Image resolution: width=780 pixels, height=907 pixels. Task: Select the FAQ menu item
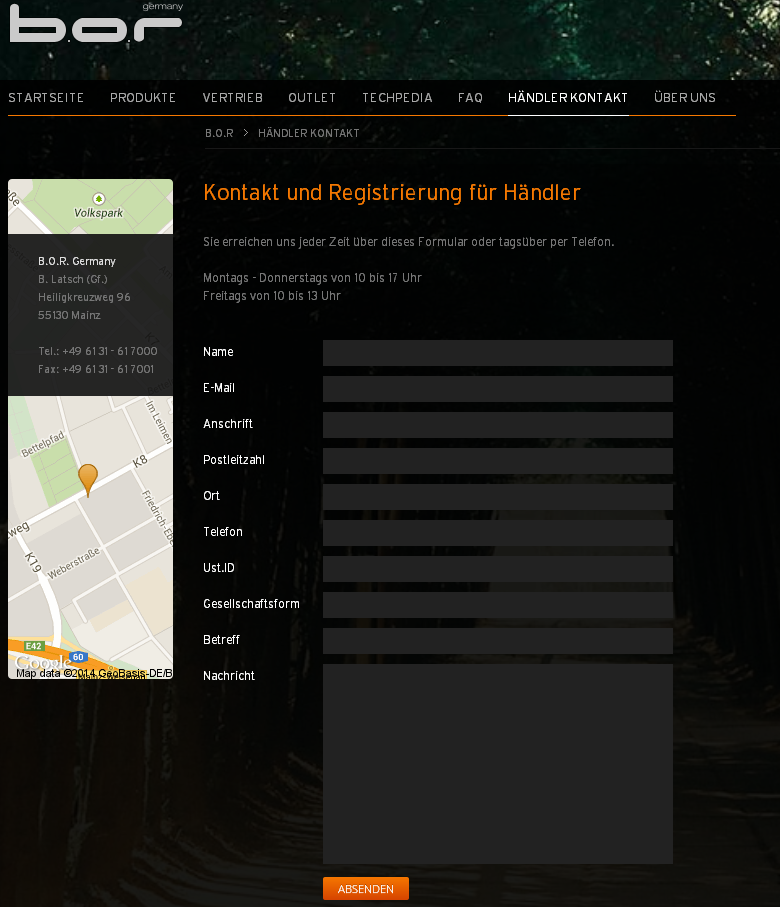470,98
